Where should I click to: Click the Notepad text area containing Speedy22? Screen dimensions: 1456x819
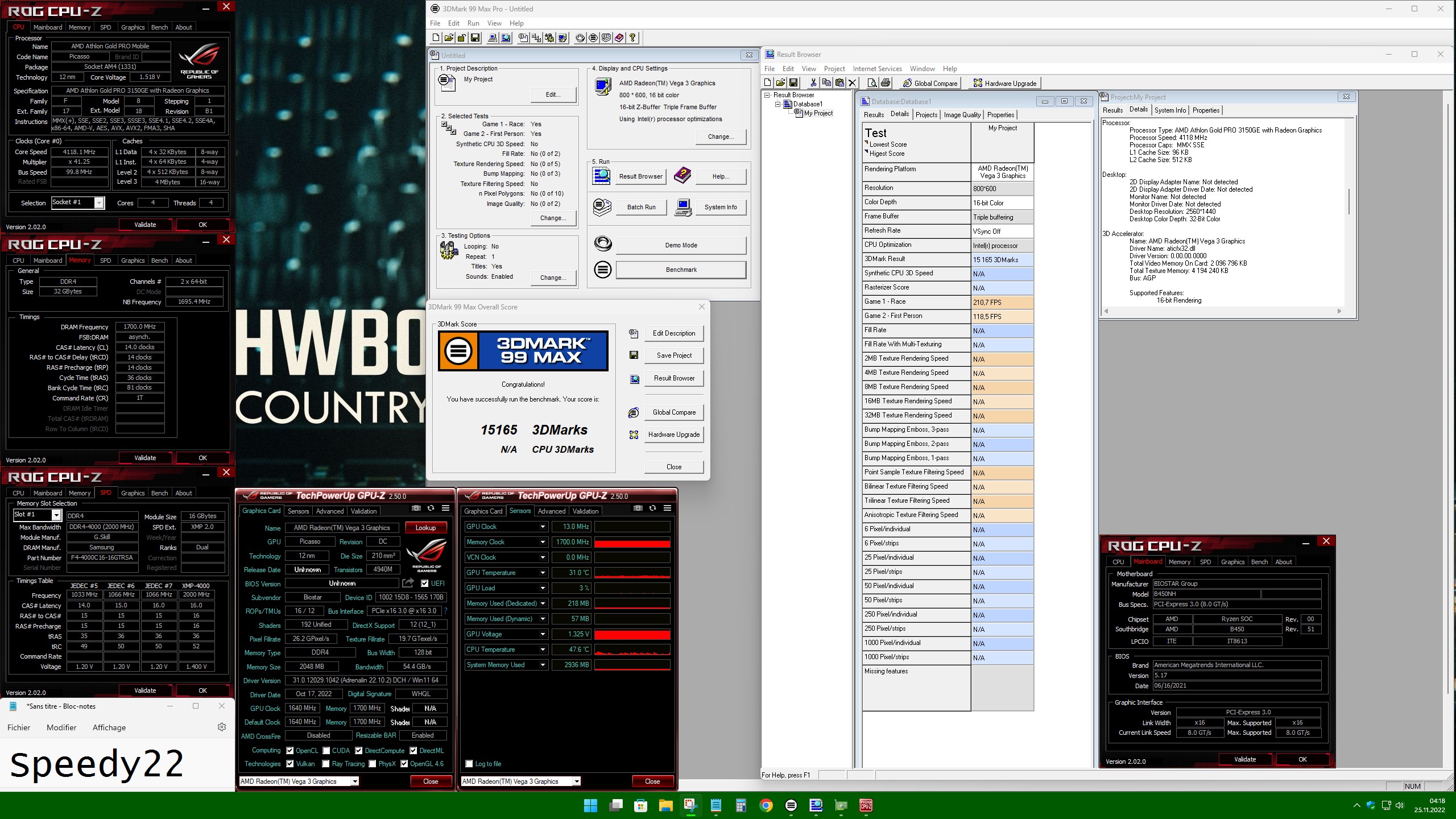pos(117,764)
